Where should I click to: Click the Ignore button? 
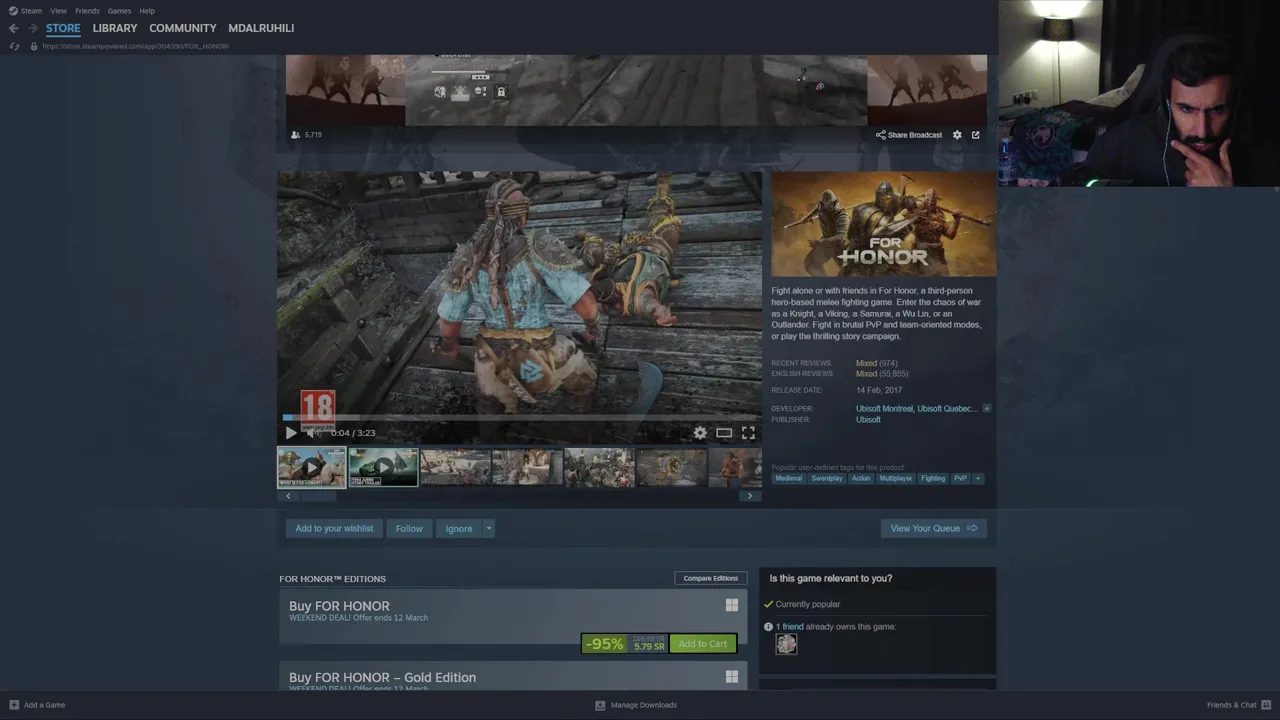459,528
